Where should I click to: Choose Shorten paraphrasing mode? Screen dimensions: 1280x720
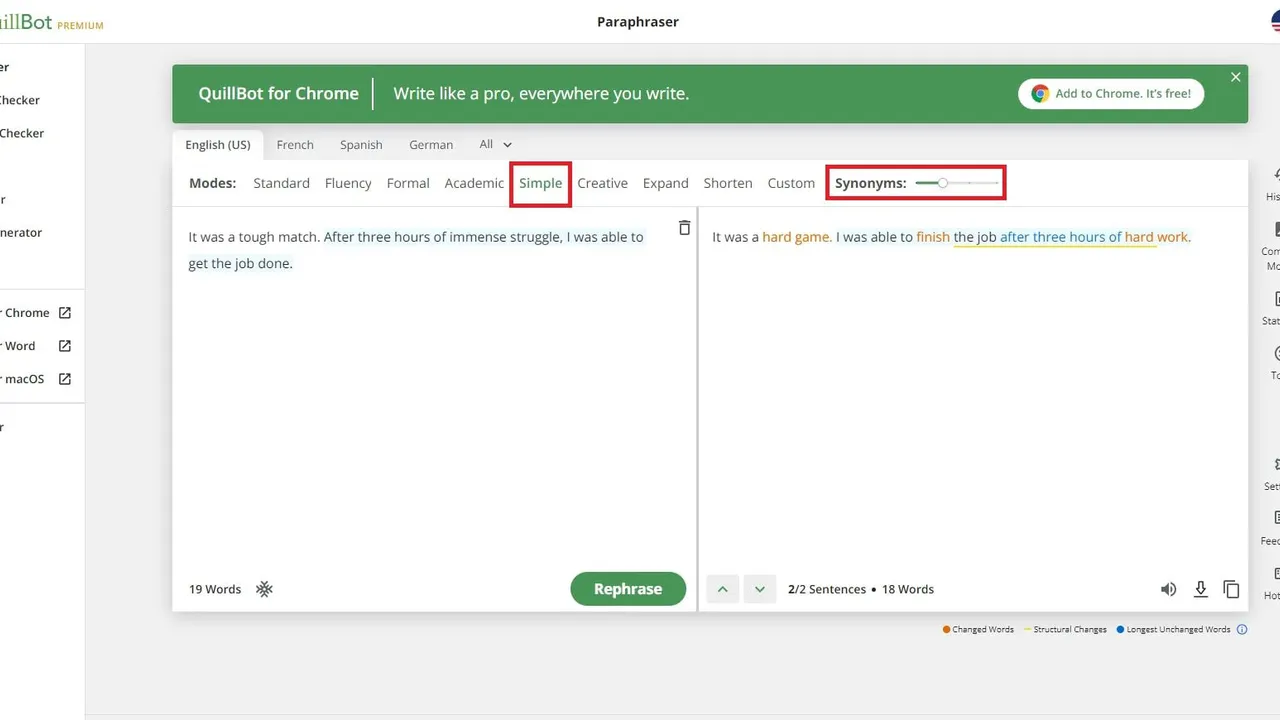[728, 183]
